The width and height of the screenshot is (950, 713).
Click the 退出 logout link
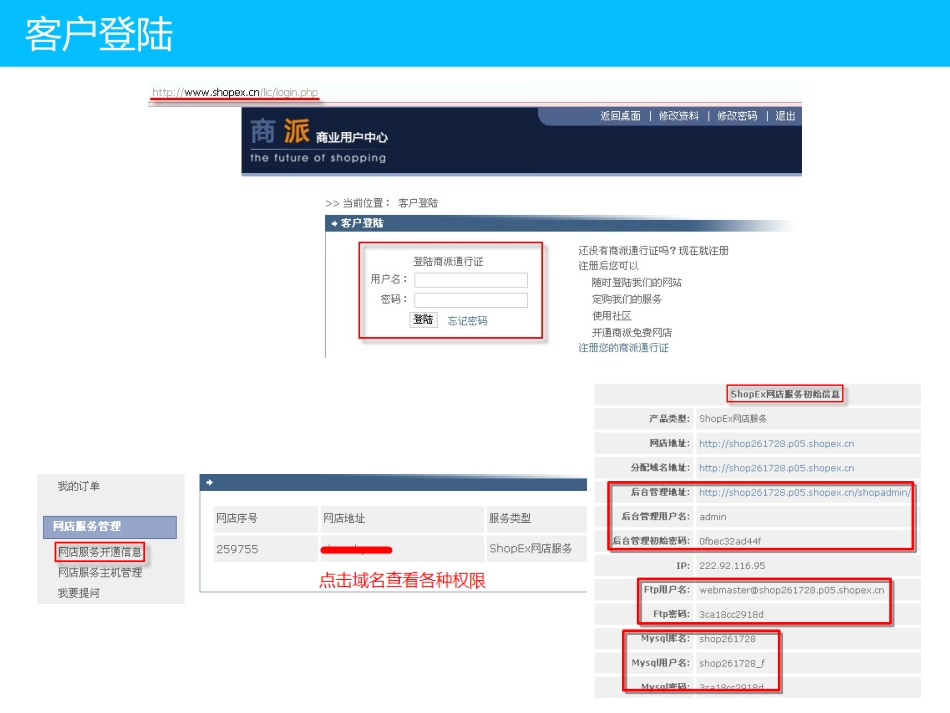point(785,116)
